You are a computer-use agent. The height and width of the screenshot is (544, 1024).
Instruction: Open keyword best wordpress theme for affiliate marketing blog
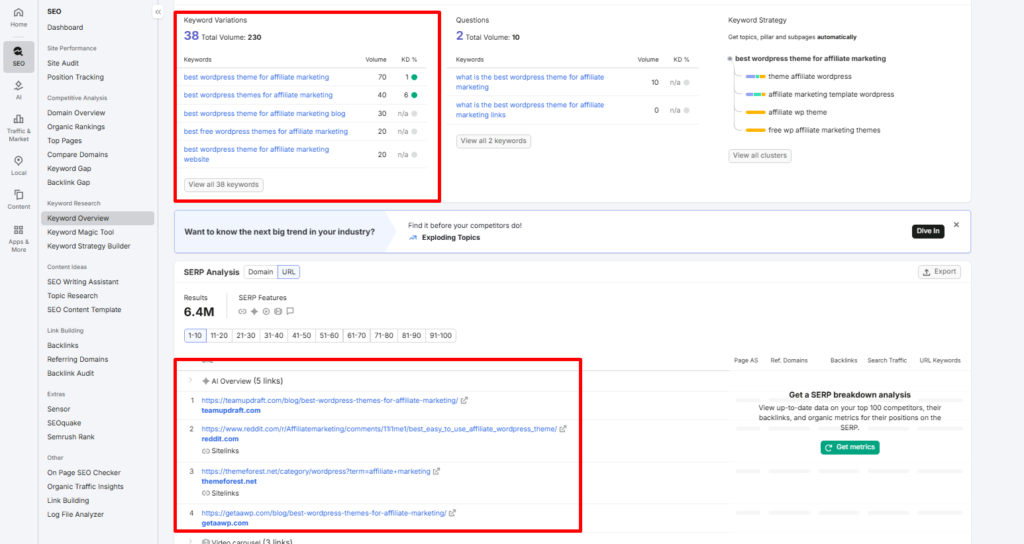264,114
